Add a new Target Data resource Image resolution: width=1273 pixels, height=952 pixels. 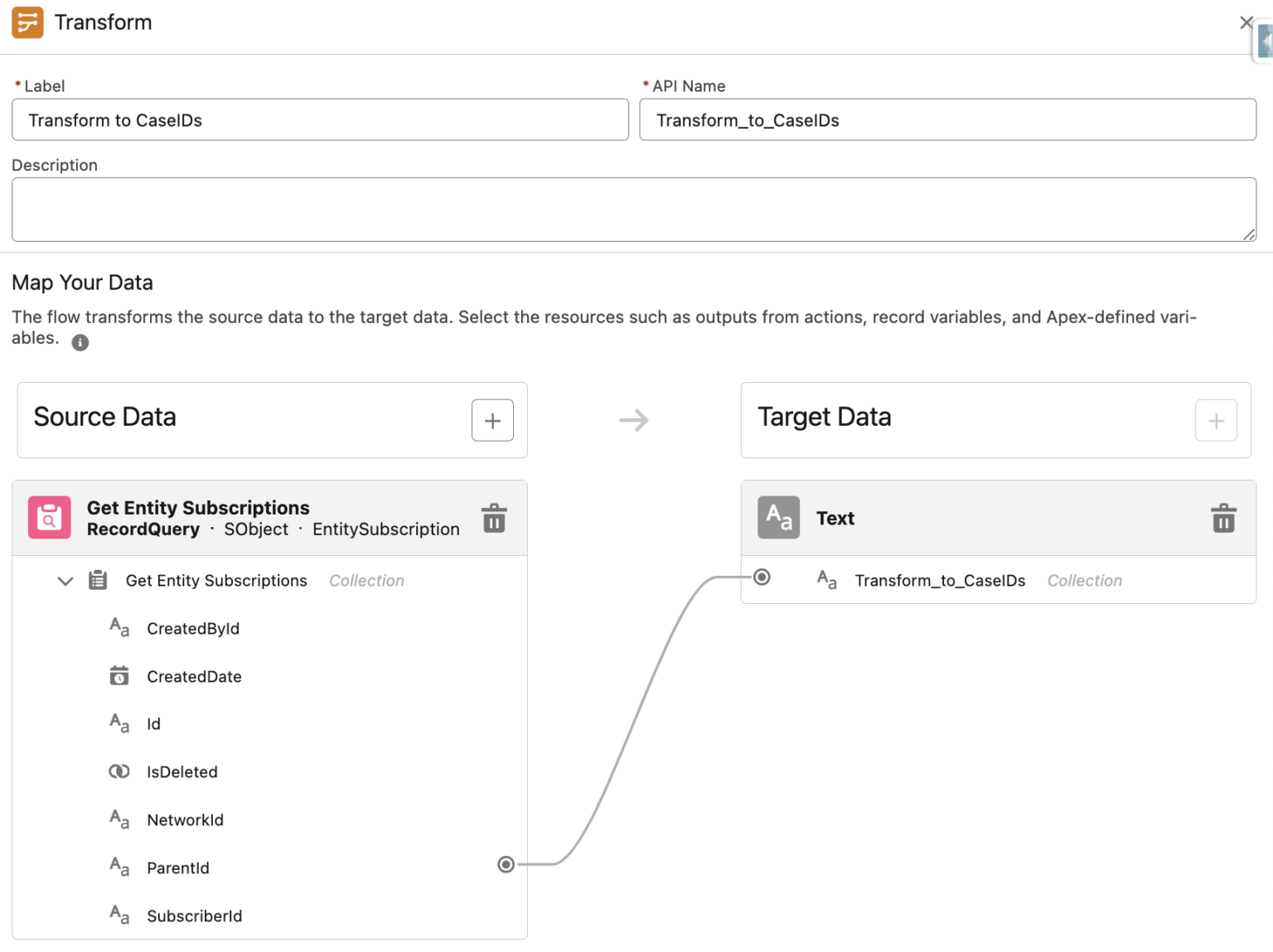1216,420
